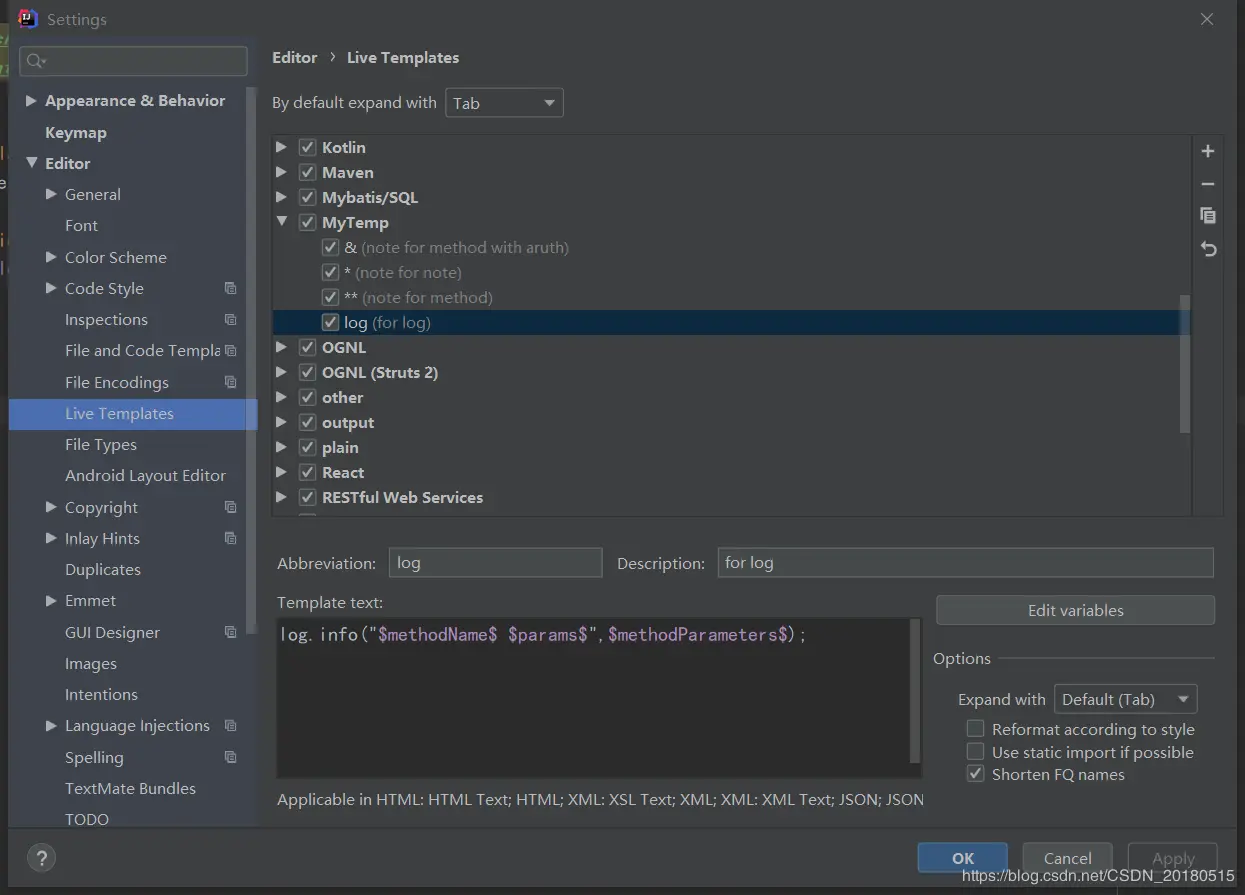1245x895 pixels.
Task: Close the Settings dialog
Action: click(x=1207, y=19)
